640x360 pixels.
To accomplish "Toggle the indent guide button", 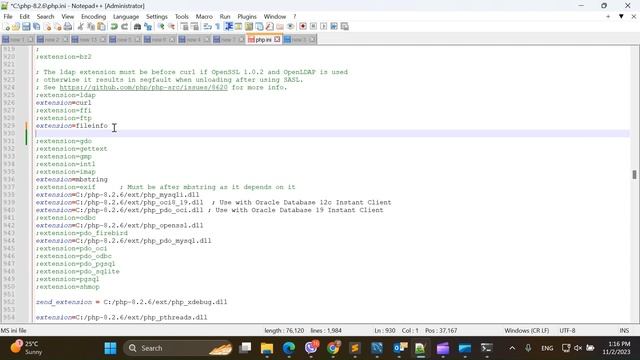I will [x=228, y=27].
